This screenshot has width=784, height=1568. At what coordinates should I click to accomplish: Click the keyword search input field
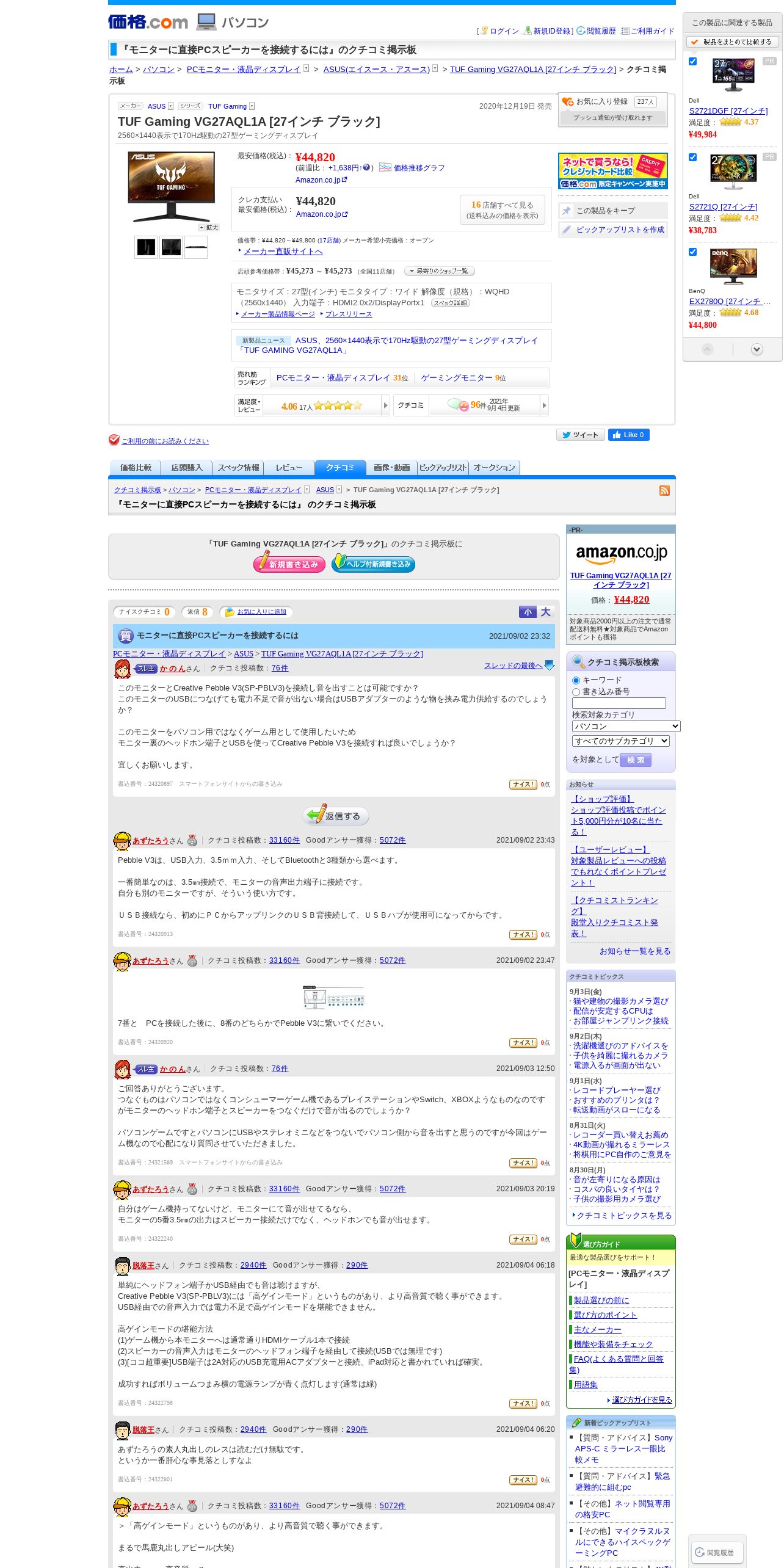619,703
